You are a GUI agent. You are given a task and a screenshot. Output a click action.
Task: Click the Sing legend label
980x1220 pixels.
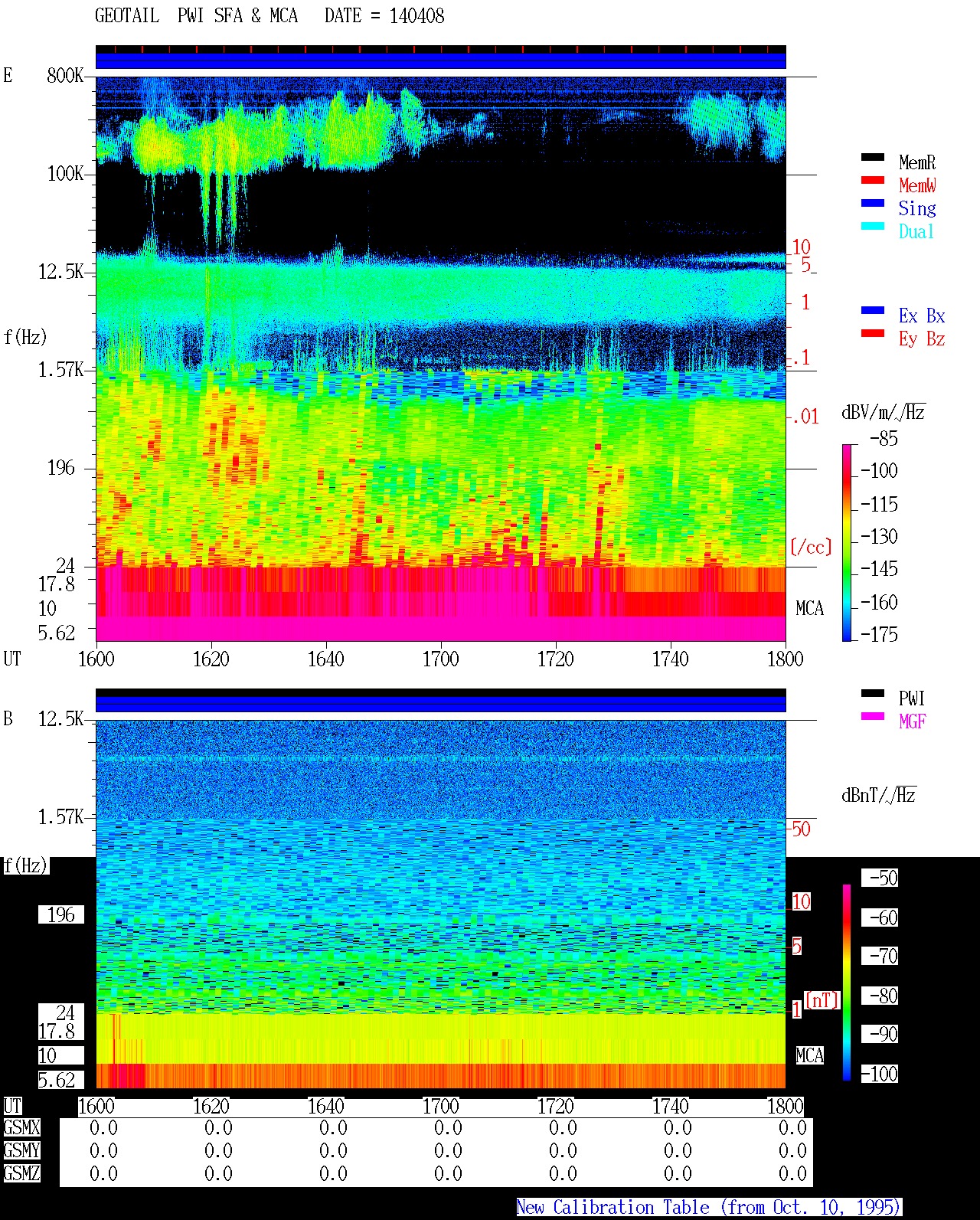[917, 208]
